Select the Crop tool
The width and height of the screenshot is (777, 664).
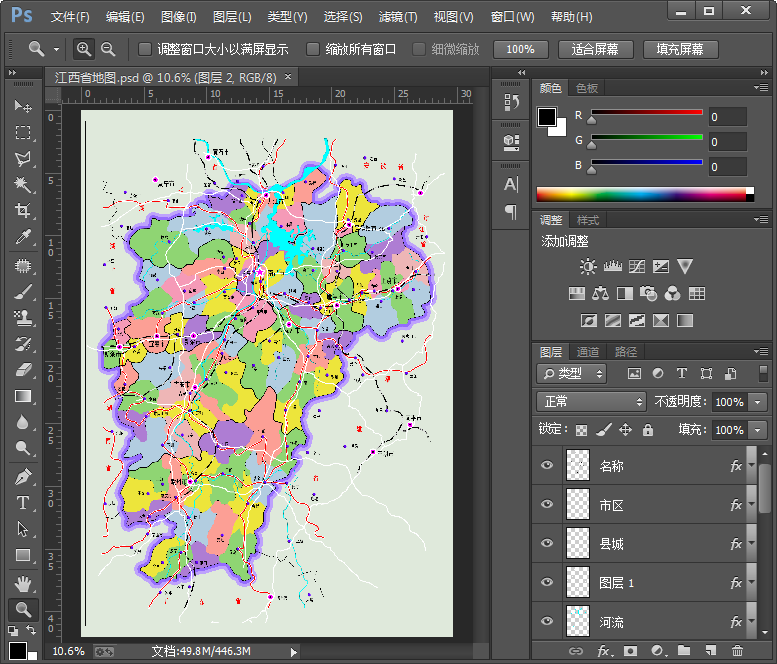click(22, 211)
